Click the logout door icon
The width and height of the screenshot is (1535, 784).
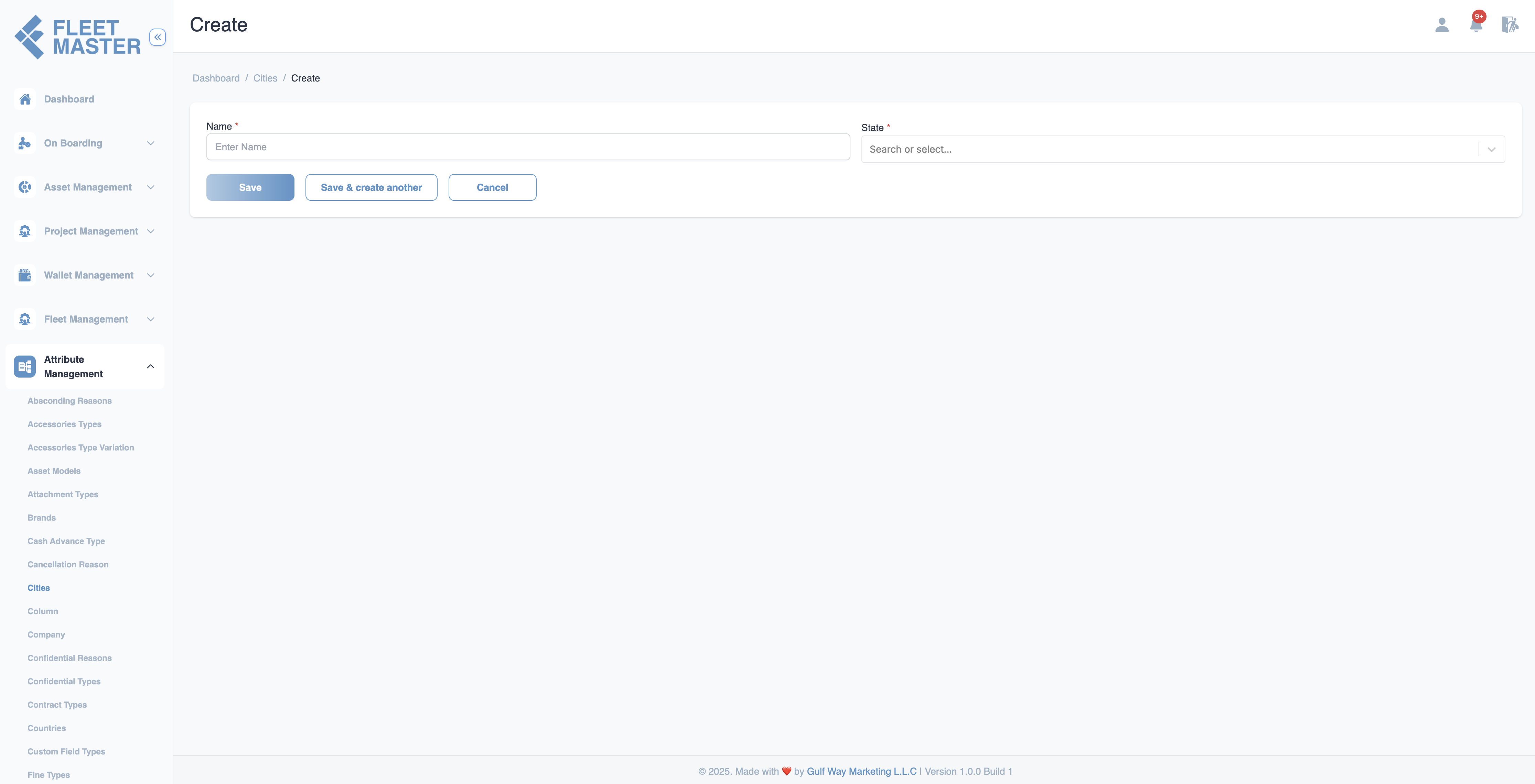pyautogui.click(x=1510, y=25)
